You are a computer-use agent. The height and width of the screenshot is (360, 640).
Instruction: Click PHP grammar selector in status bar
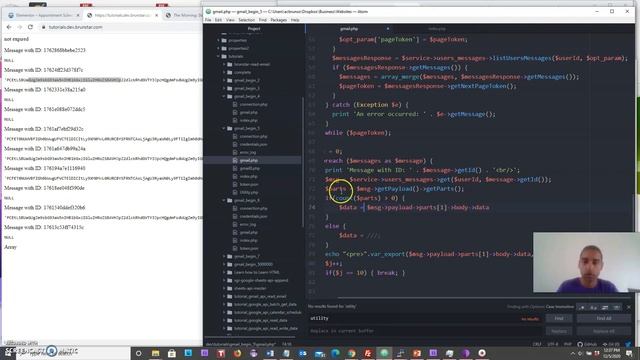tap(567, 344)
